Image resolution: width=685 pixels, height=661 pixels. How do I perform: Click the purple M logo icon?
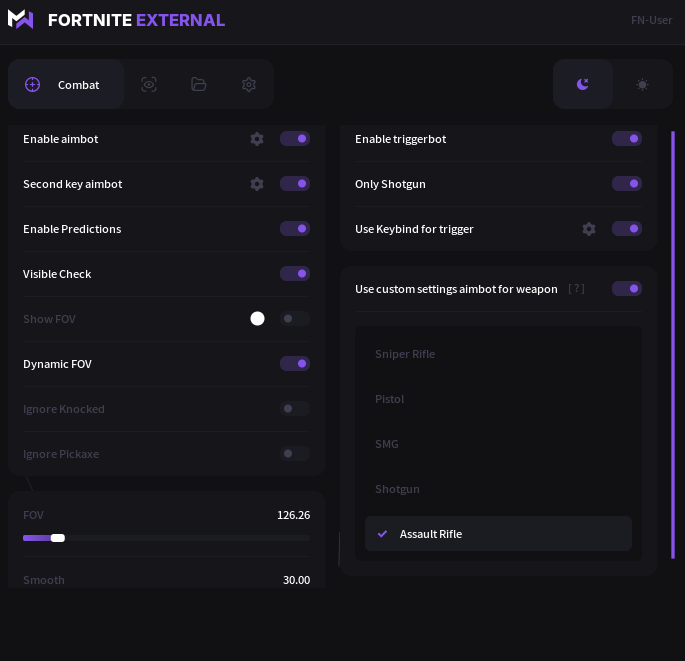[21, 19]
